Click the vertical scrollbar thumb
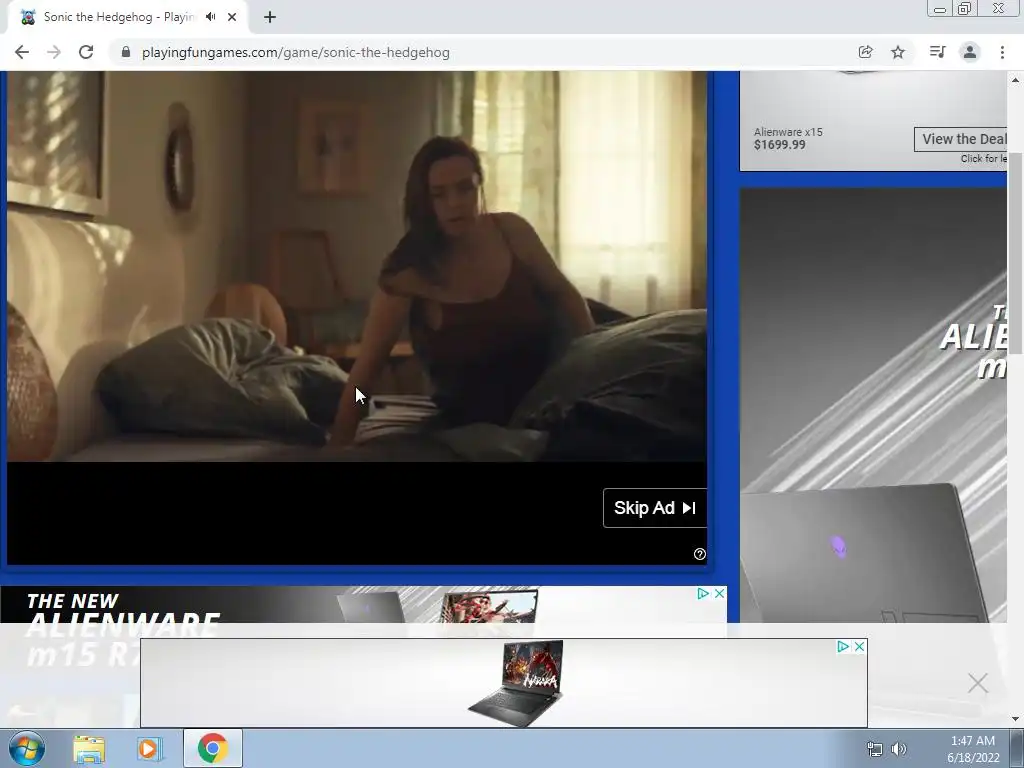 (1015, 253)
